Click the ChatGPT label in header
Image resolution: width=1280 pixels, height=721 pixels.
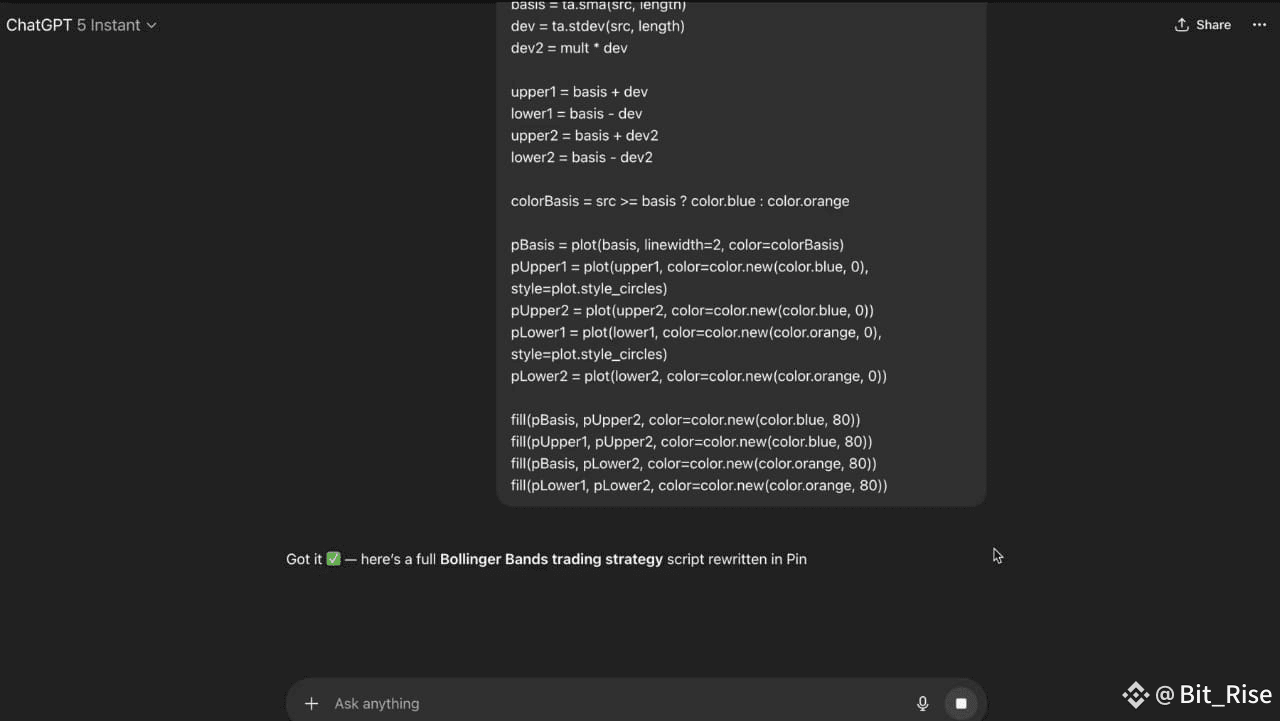pos(39,25)
